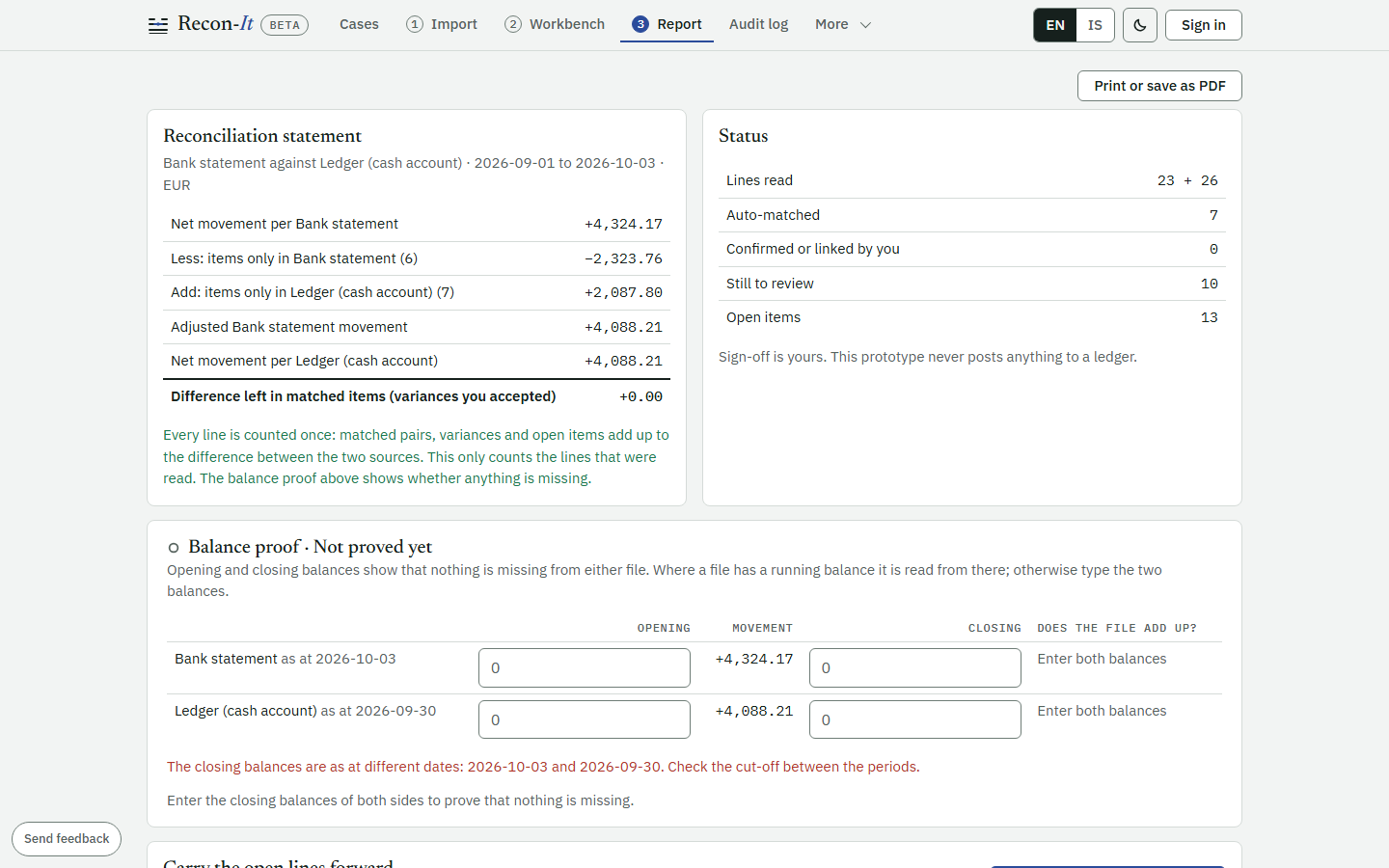Click Difference left in matched items row
1389x868 pixels.
tap(417, 396)
